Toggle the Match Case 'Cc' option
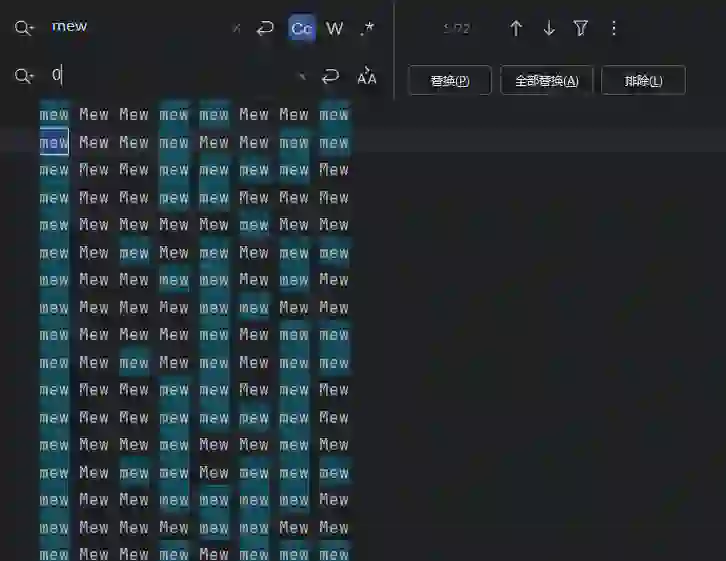The image size is (726, 561). click(301, 29)
